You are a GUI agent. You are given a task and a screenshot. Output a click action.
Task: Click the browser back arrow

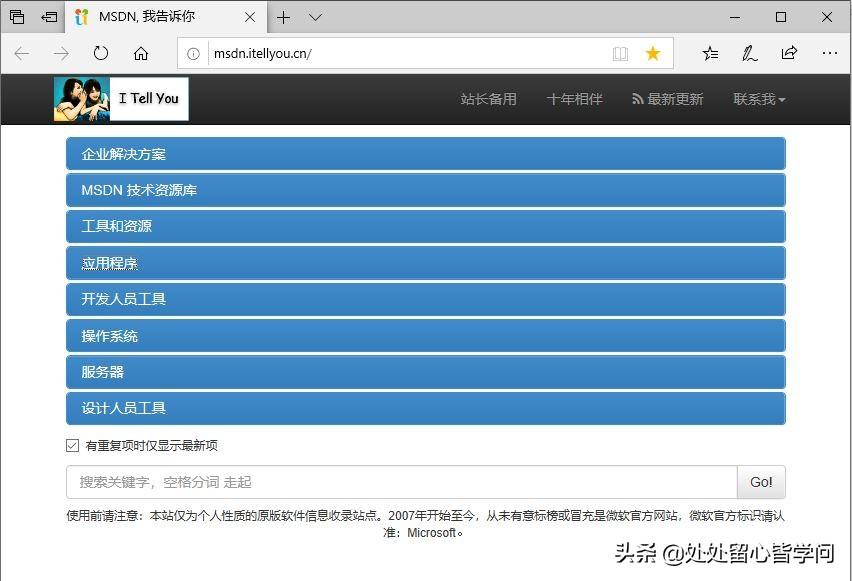[22, 53]
